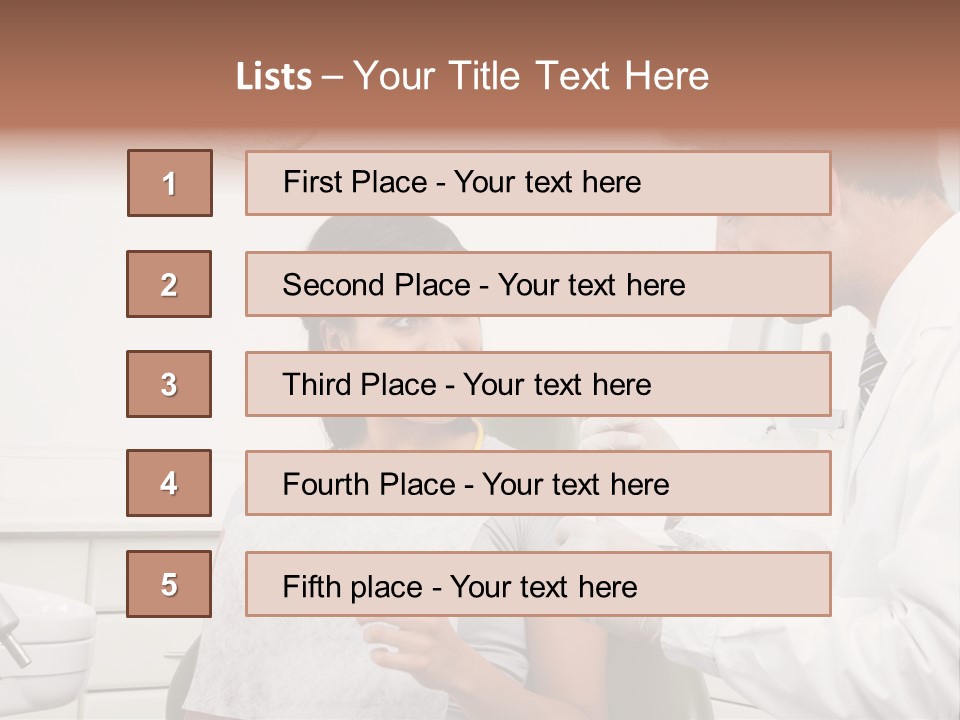Click into Third Place text box
Screen dimensions: 960x720
pos(538,384)
